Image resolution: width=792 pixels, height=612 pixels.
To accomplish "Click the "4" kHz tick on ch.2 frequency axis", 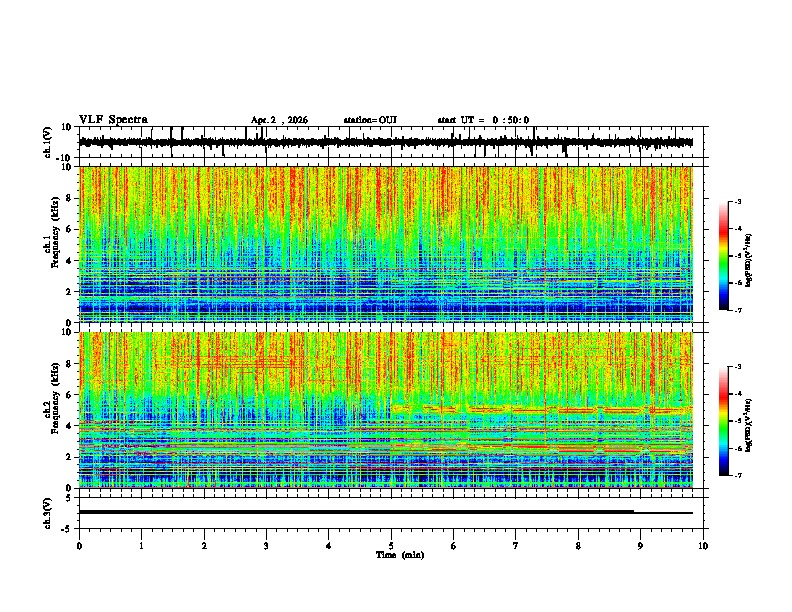I will [69, 426].
